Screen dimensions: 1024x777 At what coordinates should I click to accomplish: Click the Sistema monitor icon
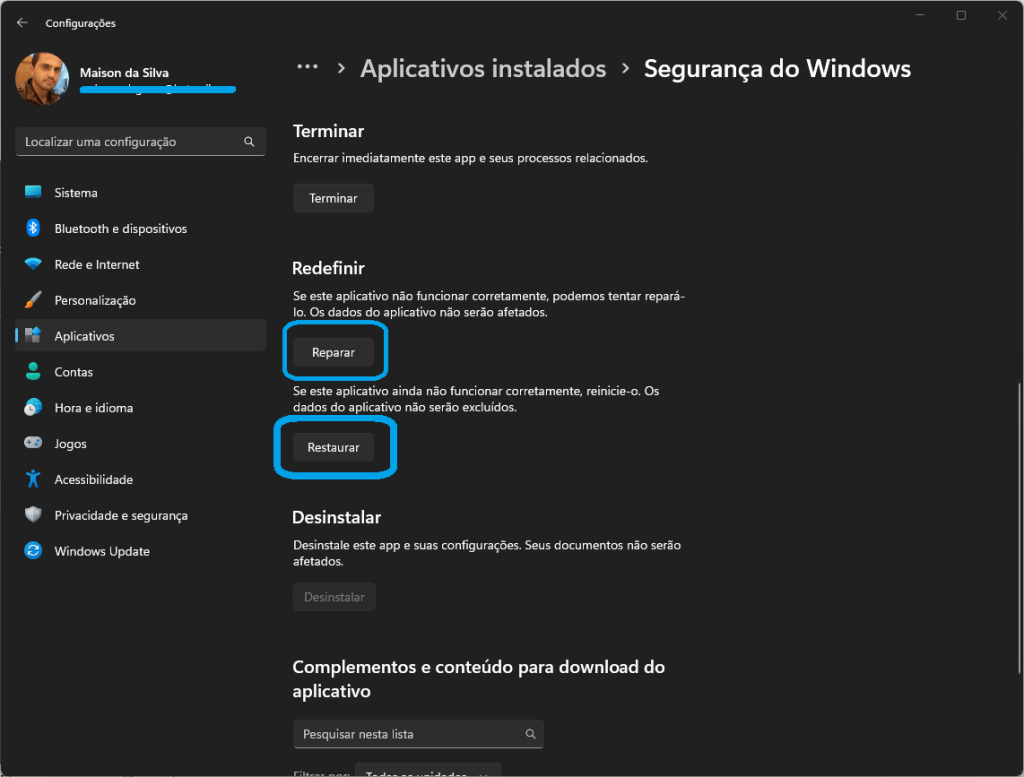[x=33, y=192]
